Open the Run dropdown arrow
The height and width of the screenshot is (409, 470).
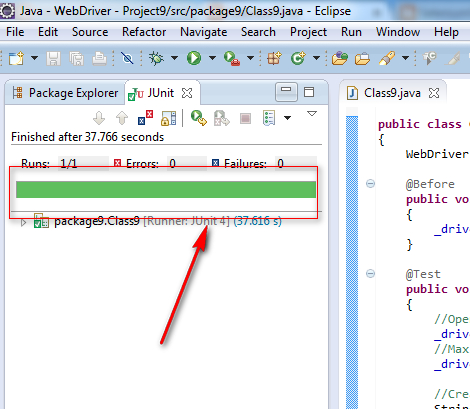tap(212, 58)
